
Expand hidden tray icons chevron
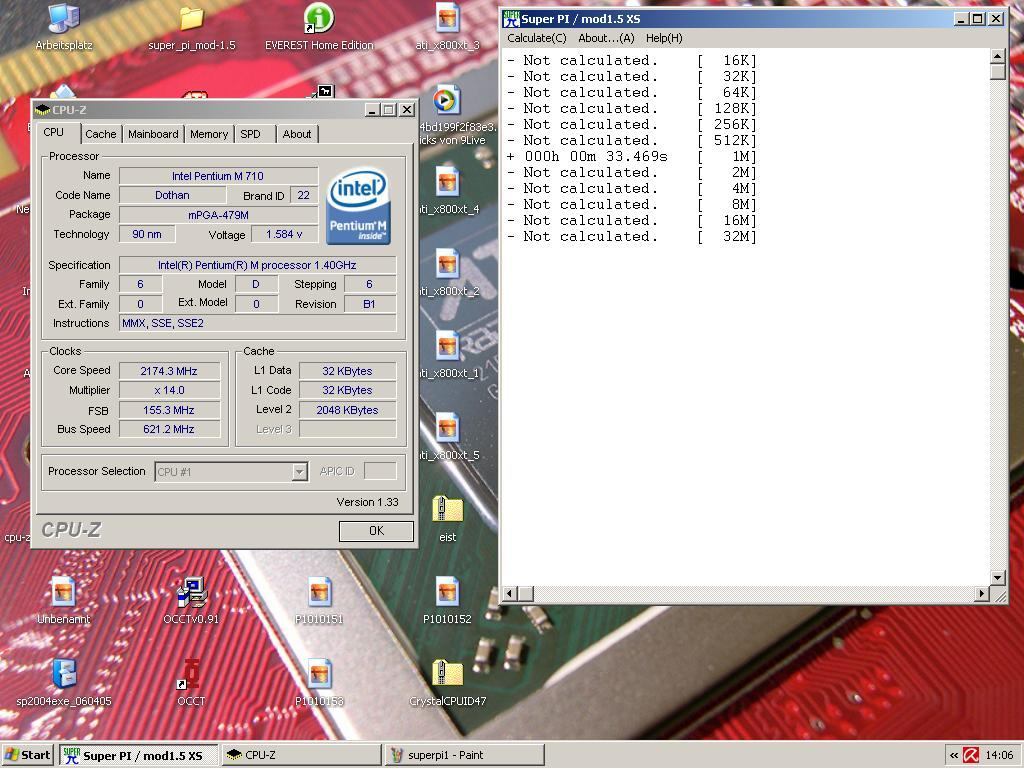(x=953, y=755)
